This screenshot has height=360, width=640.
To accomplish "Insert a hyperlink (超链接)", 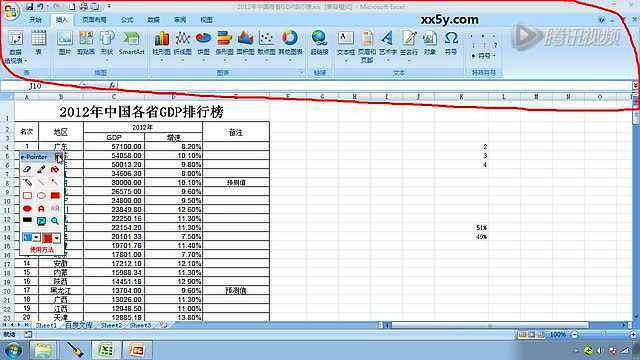I will (319, 42).
